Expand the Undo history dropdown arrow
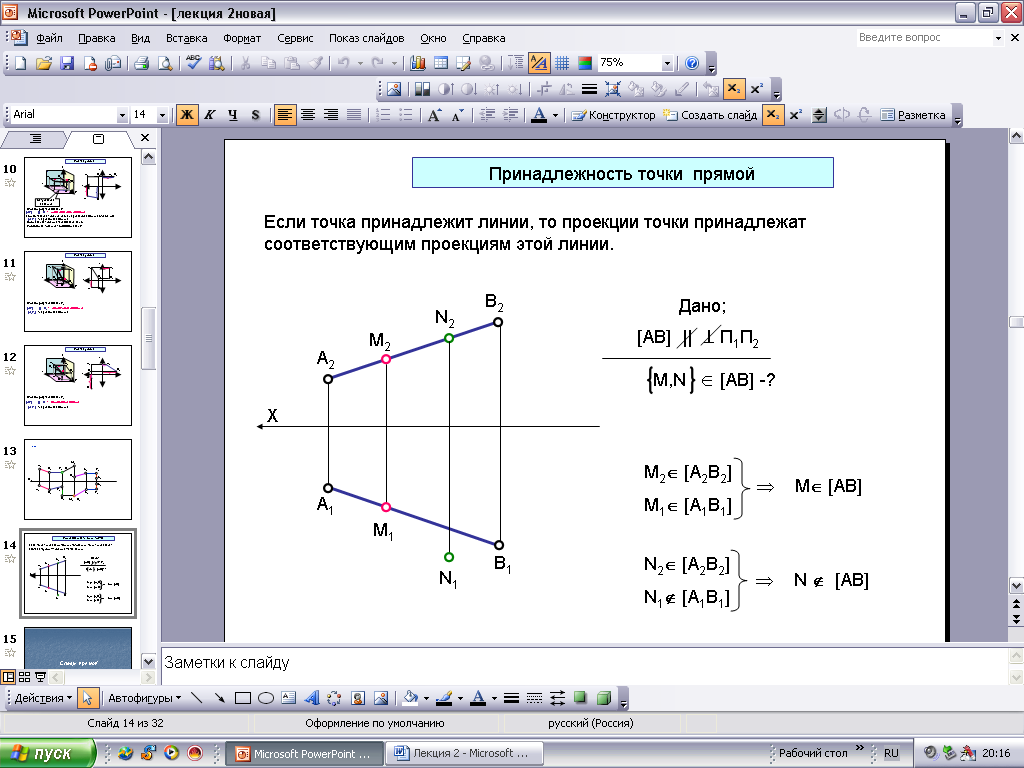 (360, 63)
